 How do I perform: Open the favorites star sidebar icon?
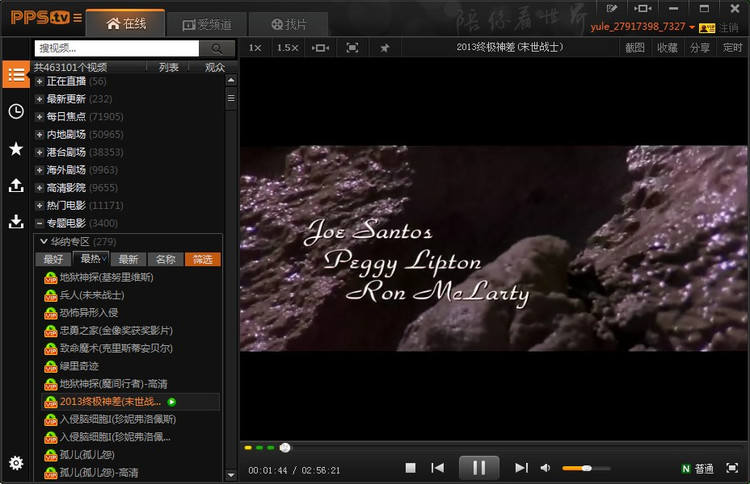[x=16, y=149]
